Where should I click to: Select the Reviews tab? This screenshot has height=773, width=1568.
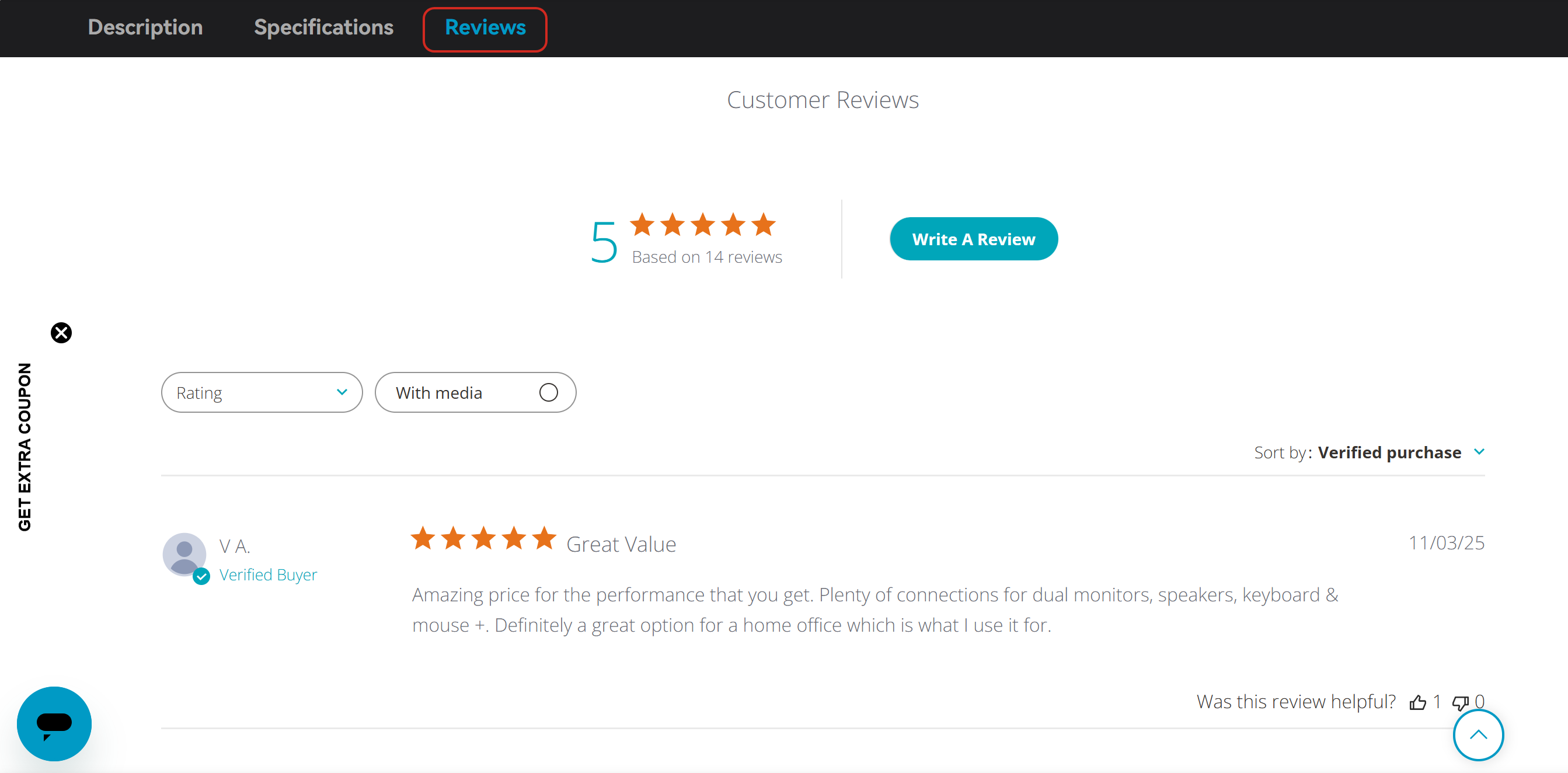point(485,27)
